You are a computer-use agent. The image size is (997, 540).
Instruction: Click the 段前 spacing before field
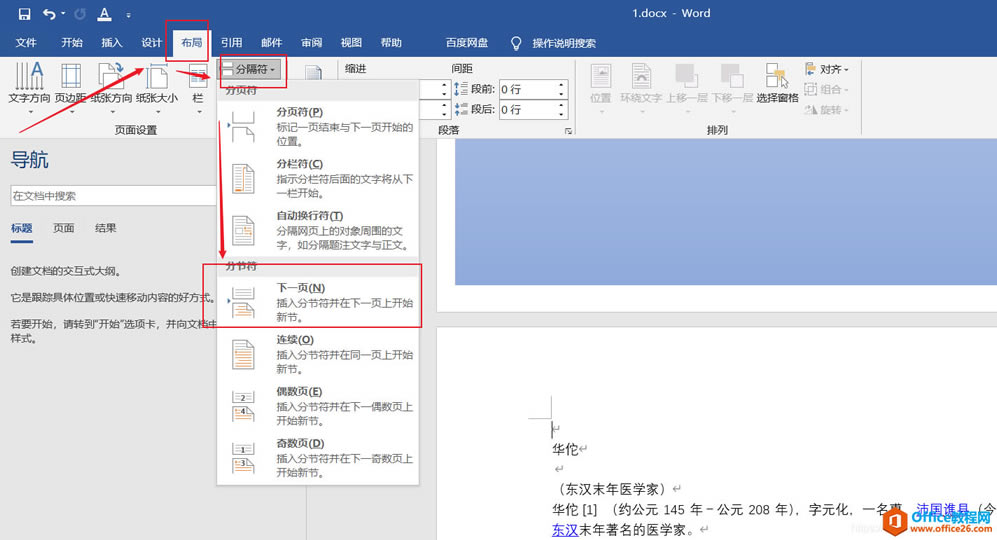coord(527,89)
